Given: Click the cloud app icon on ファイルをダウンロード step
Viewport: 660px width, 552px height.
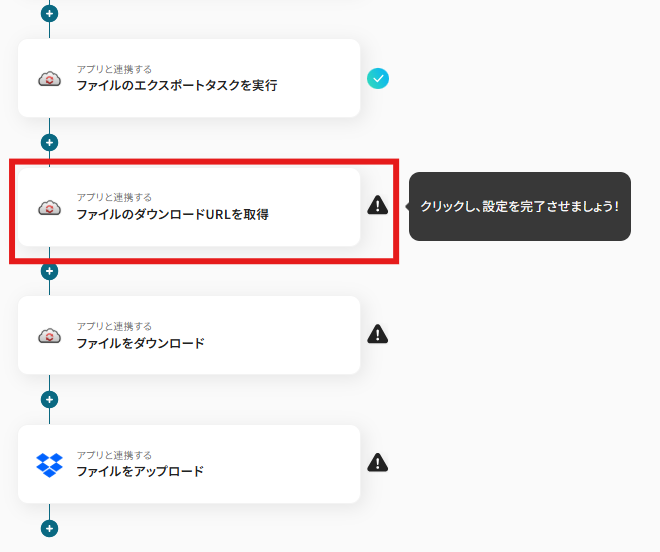Looking at the screenshot, I should pos(50,336).
